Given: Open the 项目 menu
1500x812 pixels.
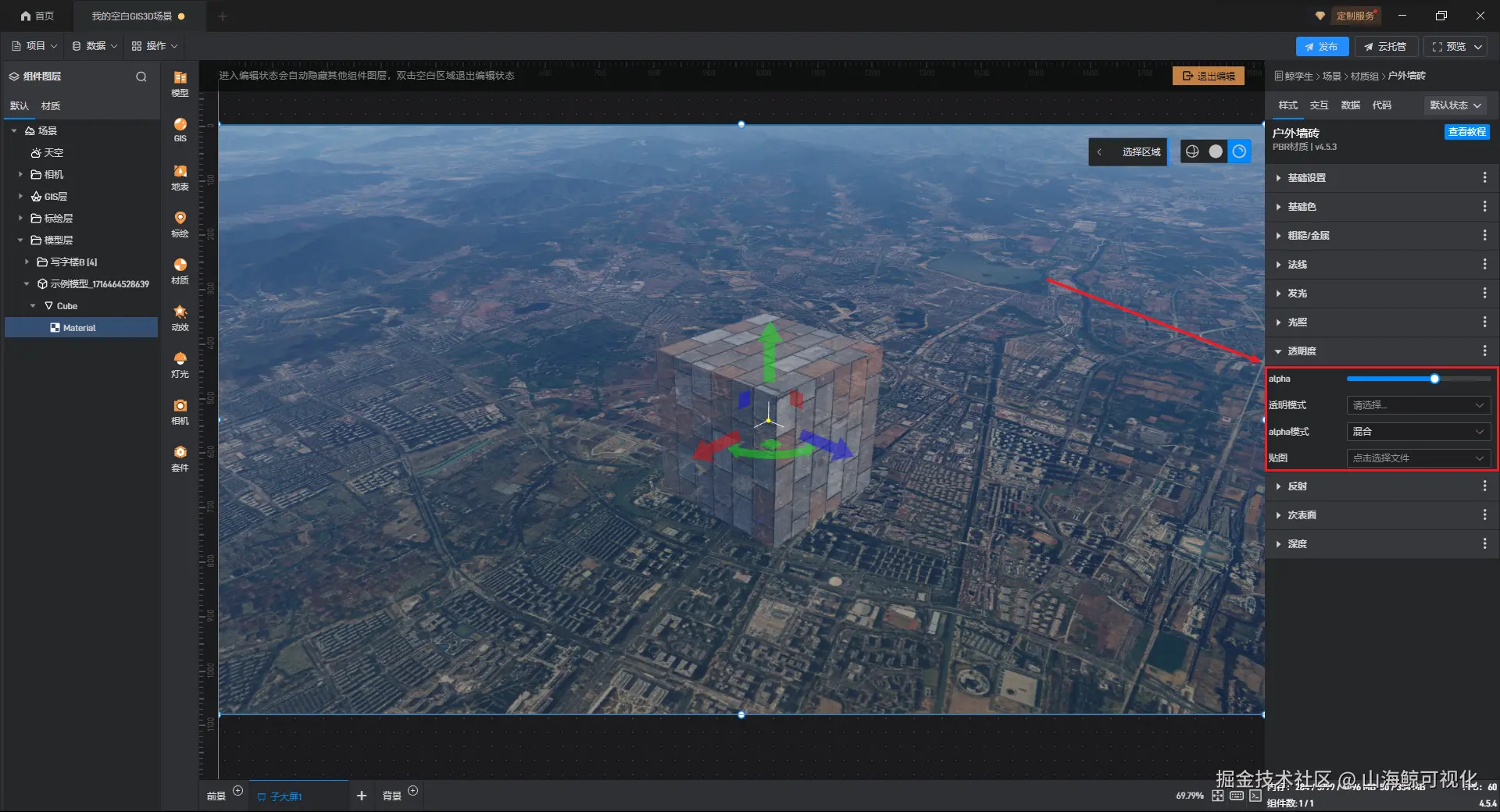Looking at the screenshot, I should click(34, 46).
